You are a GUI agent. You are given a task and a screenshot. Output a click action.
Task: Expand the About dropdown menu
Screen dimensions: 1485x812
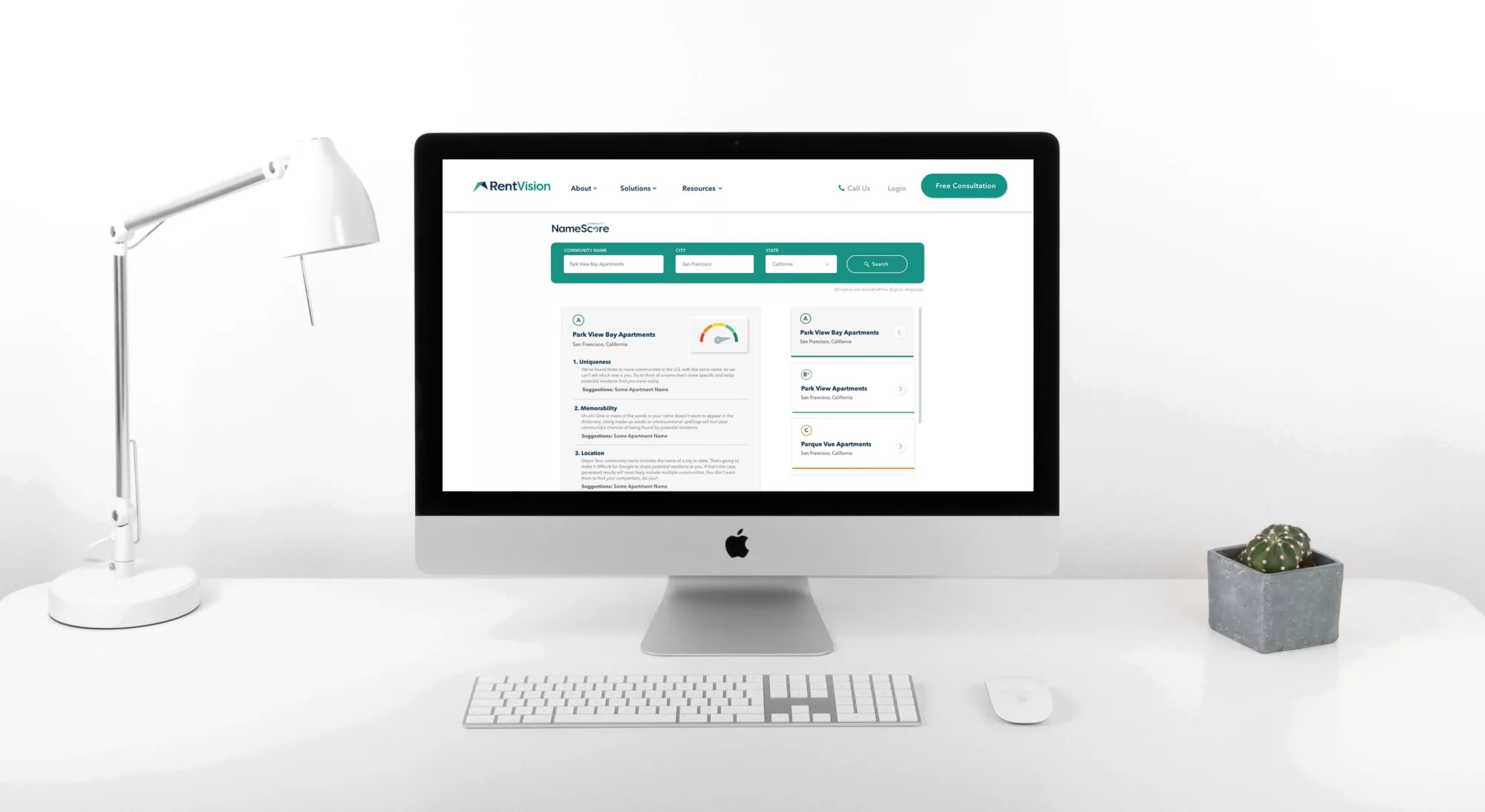pyautogui.click(x=583, y=188)
